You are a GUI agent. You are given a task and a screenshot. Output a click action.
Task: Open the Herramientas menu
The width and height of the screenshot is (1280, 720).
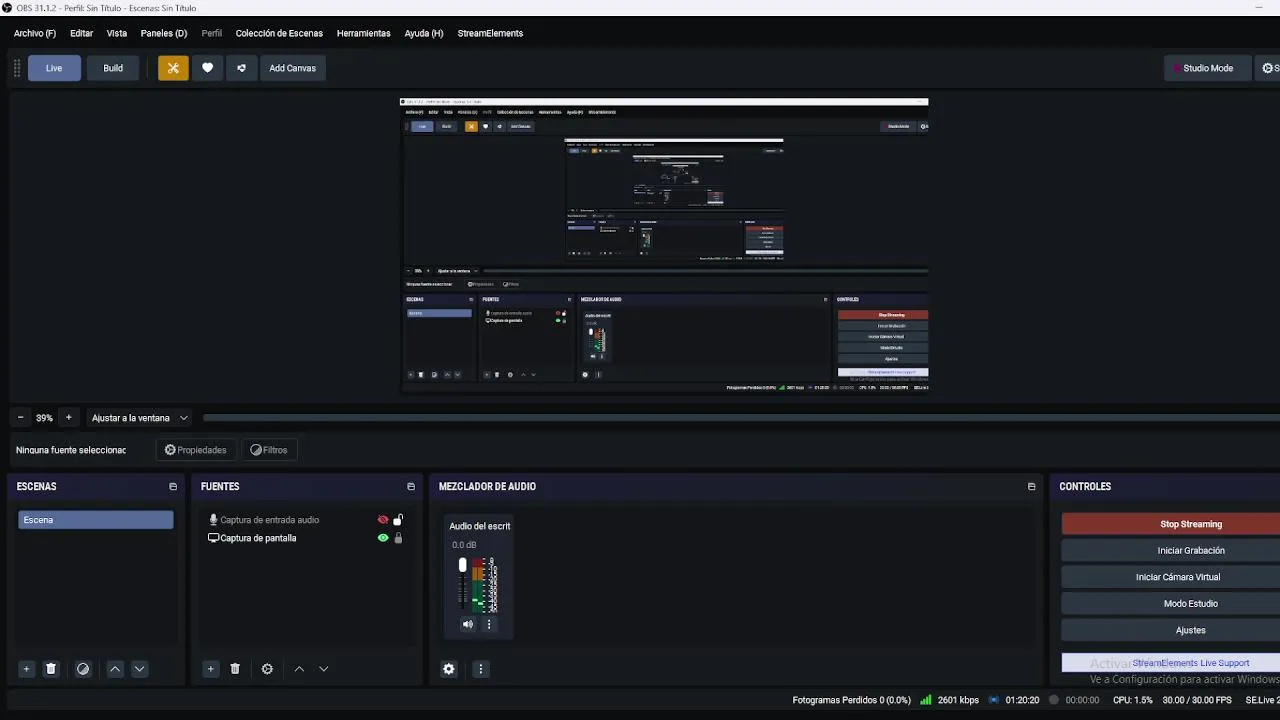point(363,33)
